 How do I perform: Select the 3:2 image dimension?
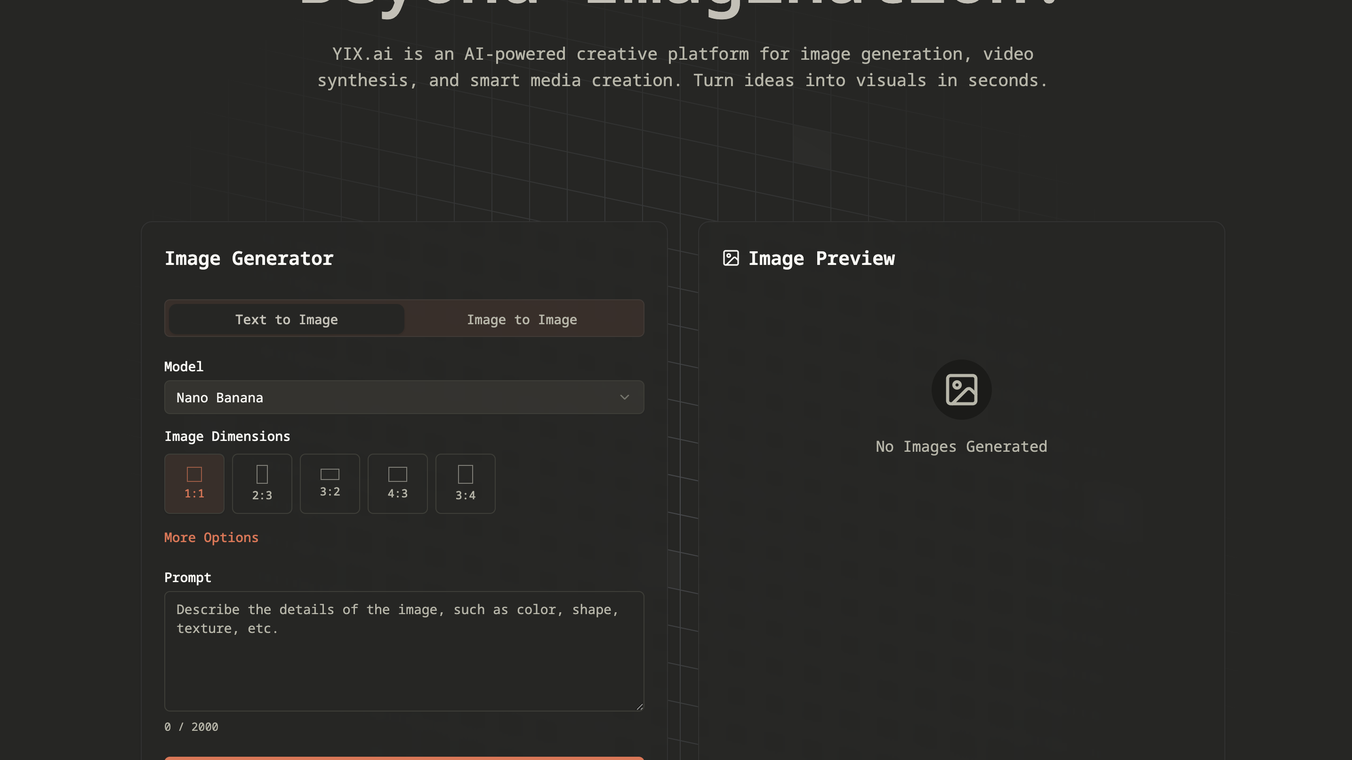[330, 484]
